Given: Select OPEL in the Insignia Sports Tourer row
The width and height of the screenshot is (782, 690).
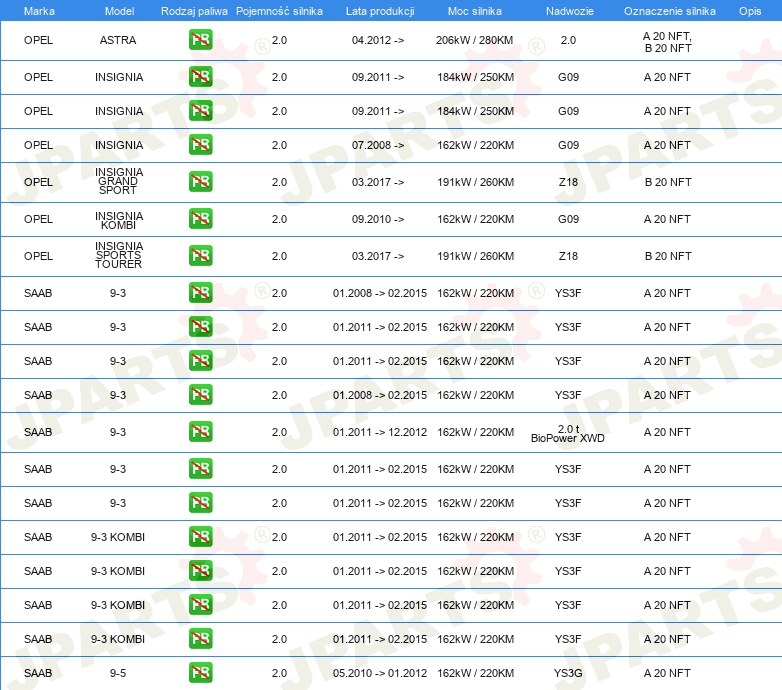Looking at the screenshot, I should point(38,256).
